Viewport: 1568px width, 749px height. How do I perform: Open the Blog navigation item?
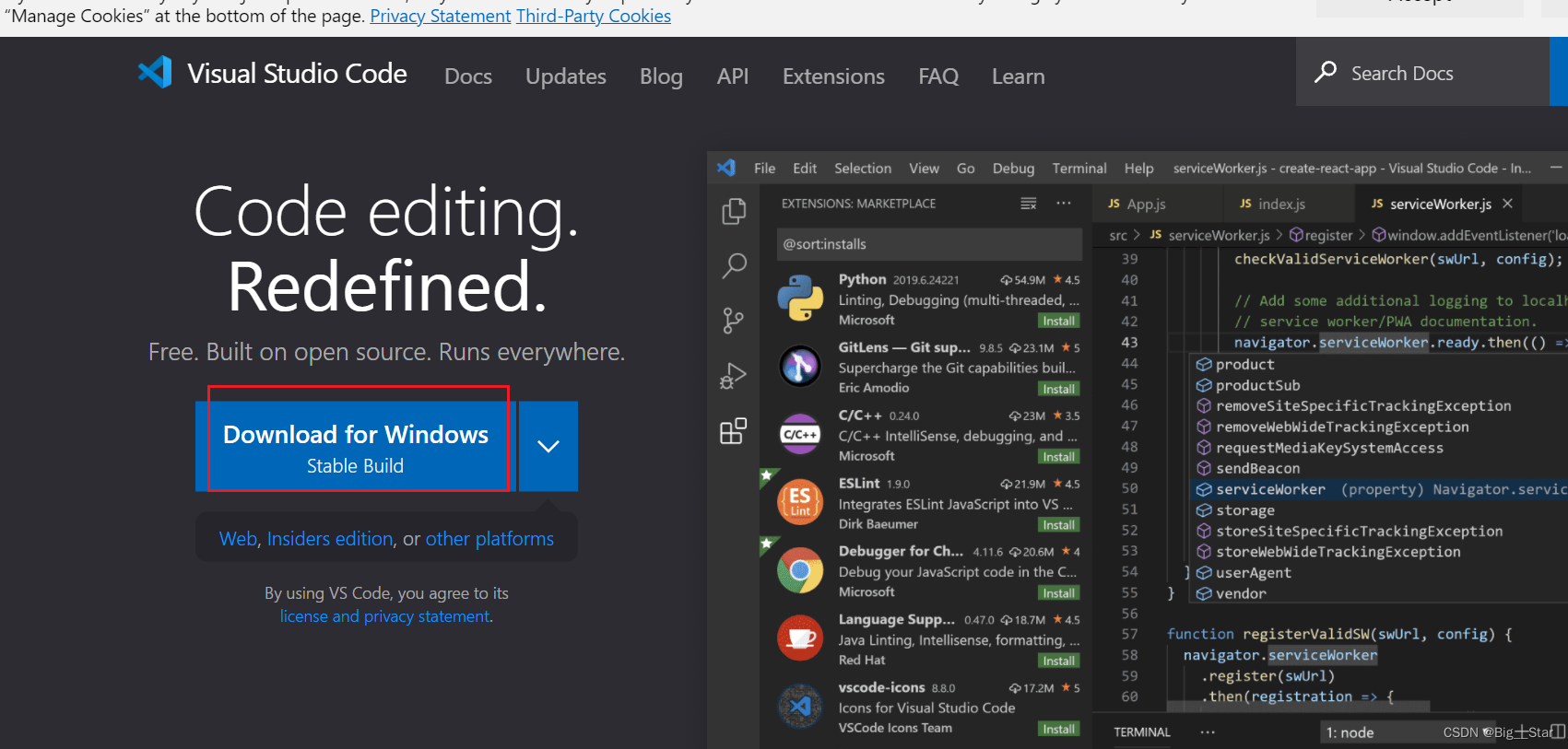point(662,76)
